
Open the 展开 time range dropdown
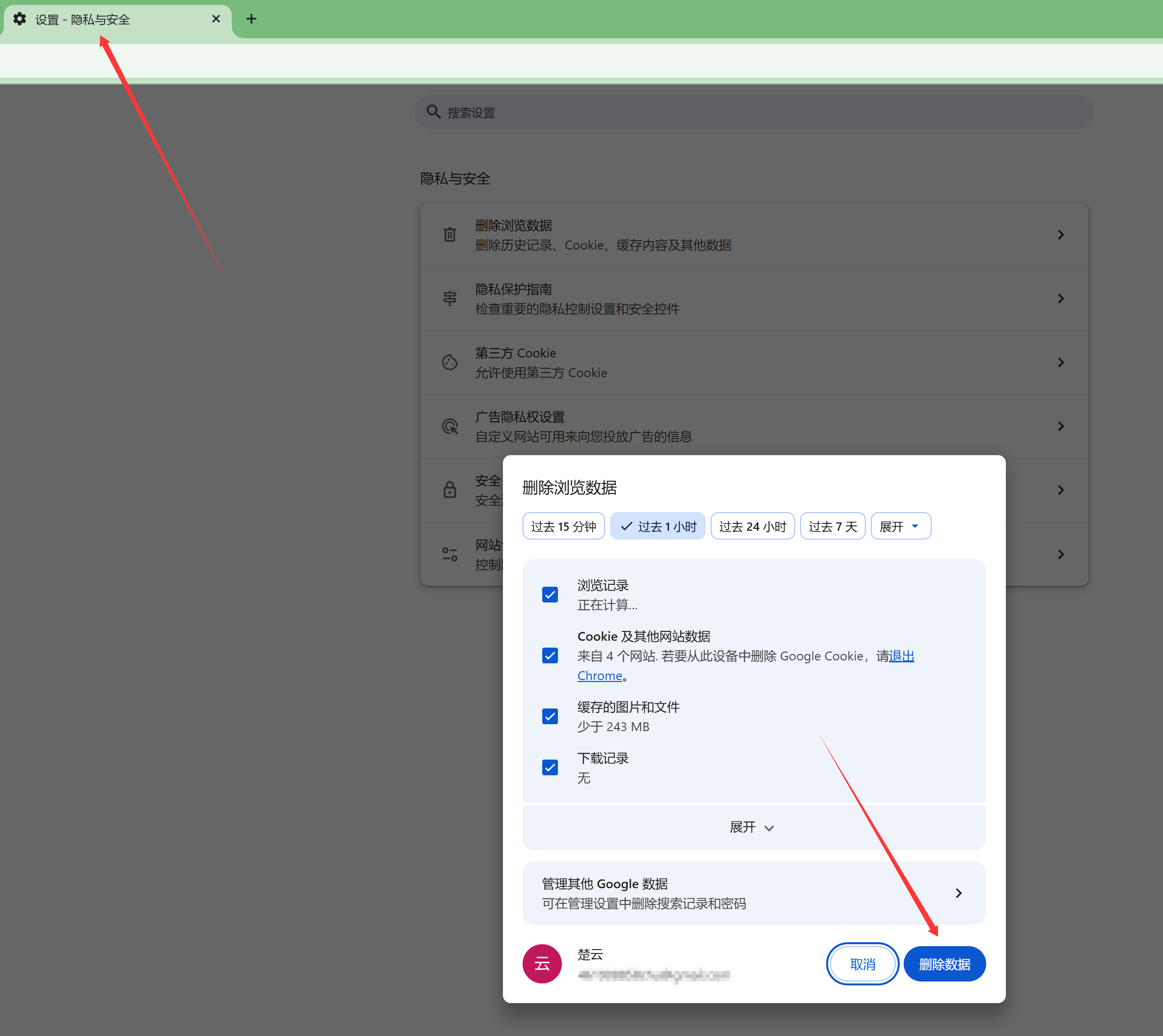[900, 526]
